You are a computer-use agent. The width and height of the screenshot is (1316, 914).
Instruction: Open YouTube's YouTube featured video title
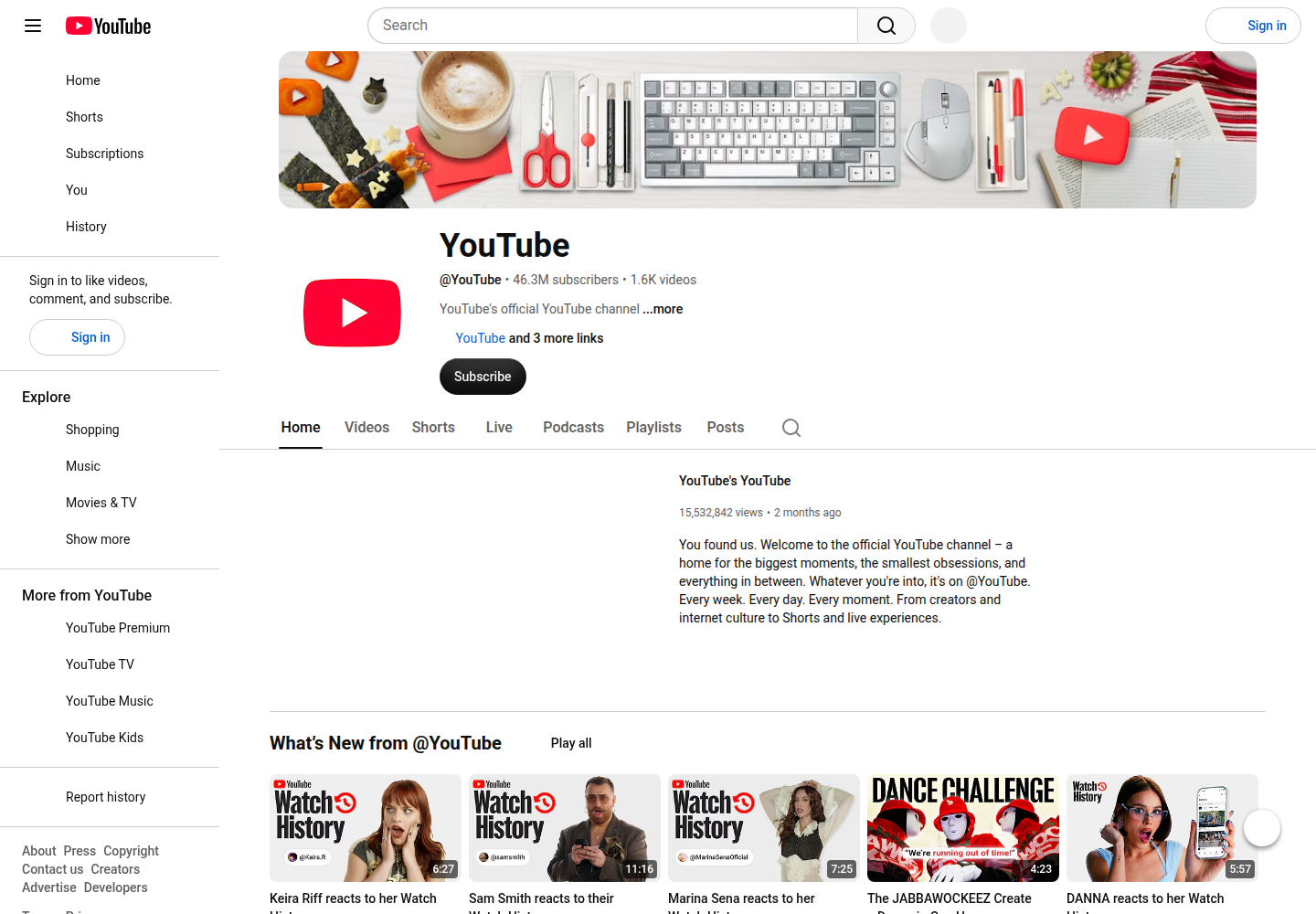click(x=735, y=481)
